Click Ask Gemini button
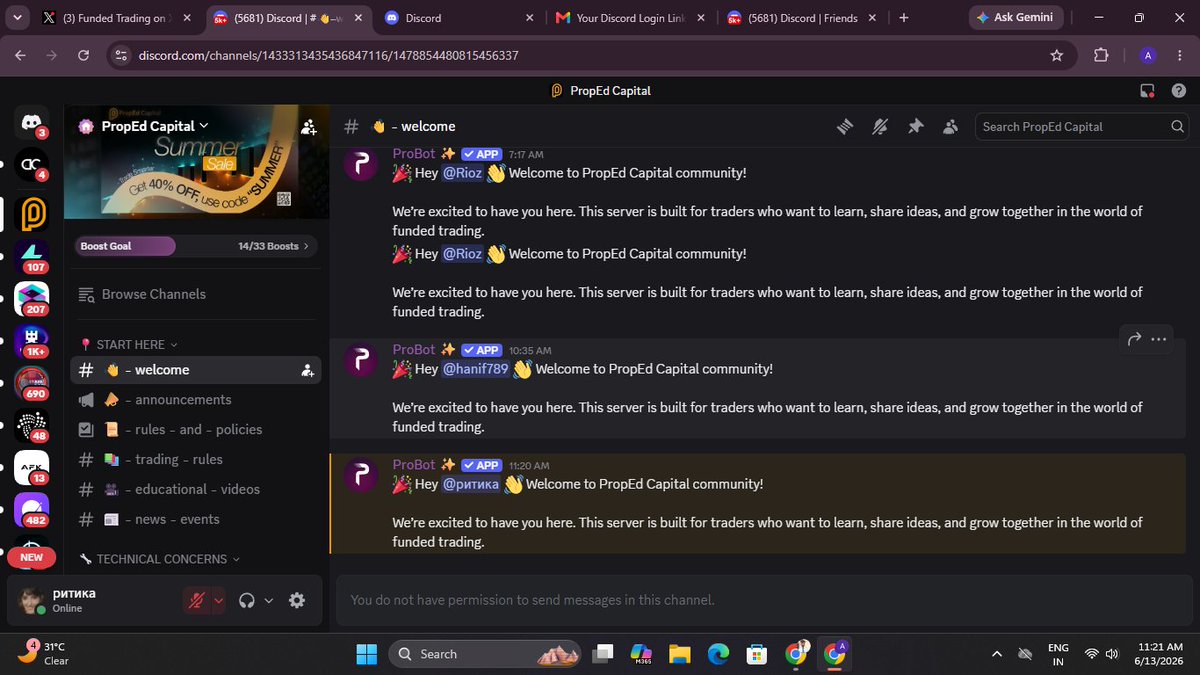 point(1018,18)
